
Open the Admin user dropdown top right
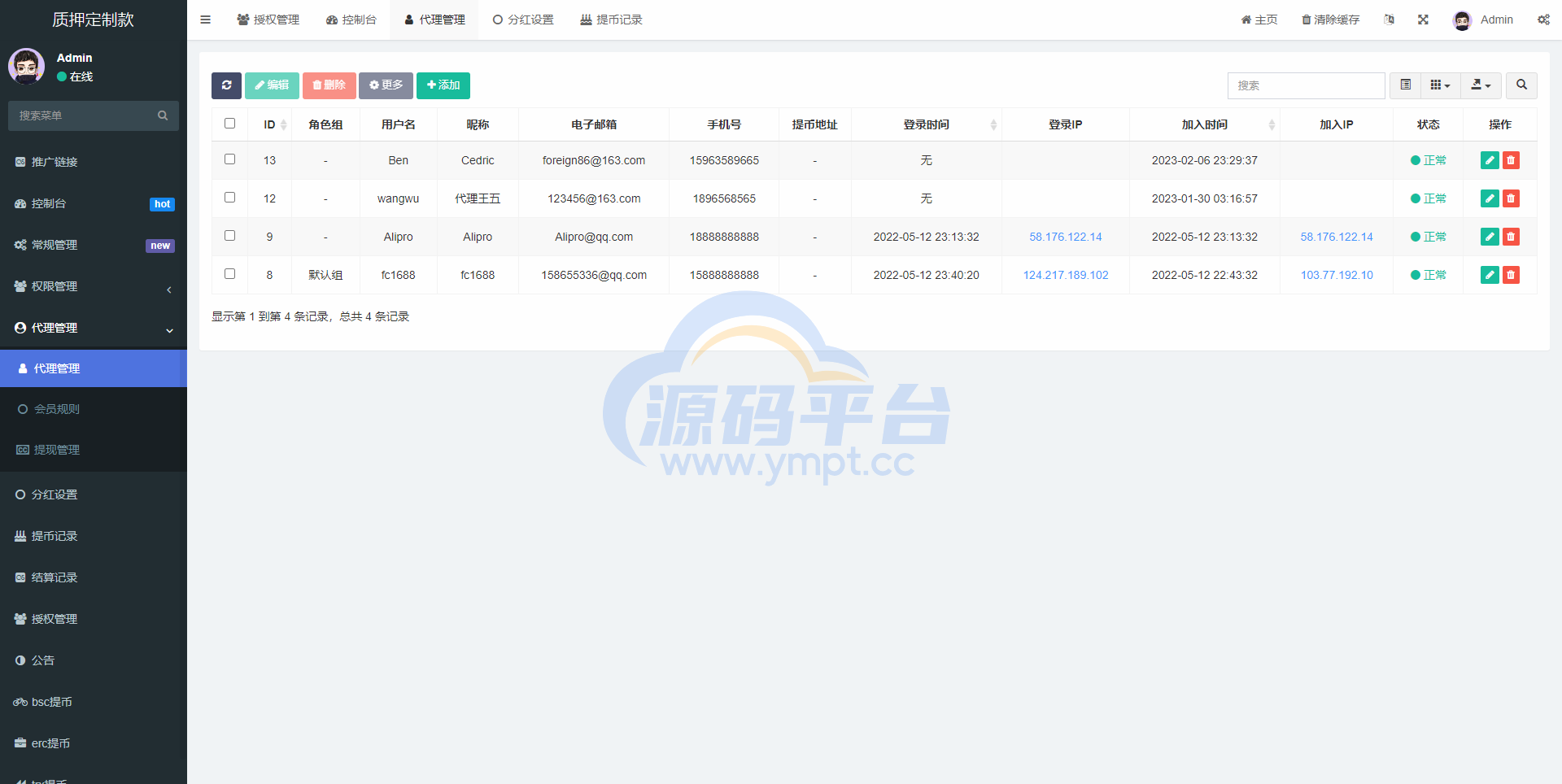1483,20
